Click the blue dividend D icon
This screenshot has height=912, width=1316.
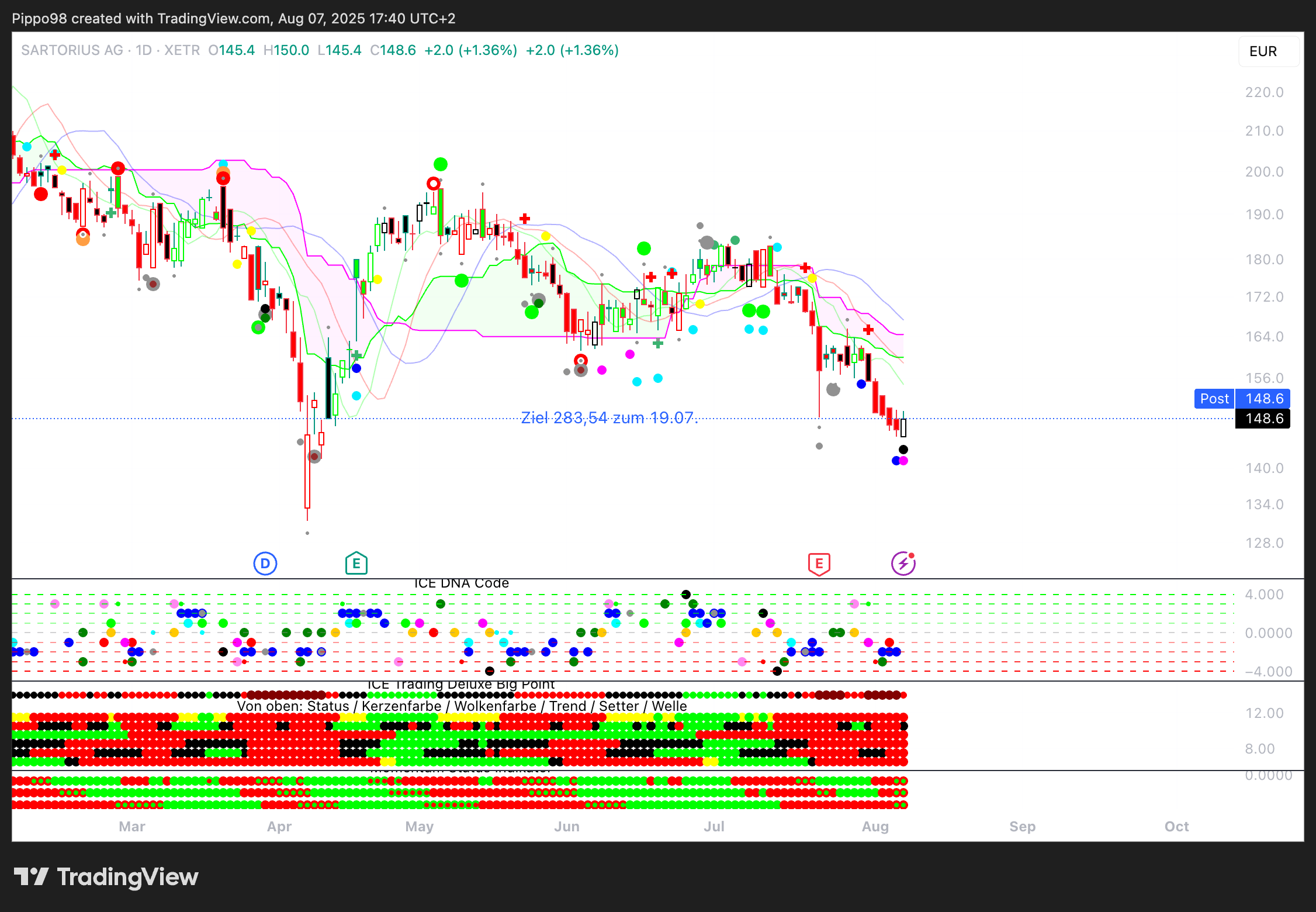click(x=265, y=564)
